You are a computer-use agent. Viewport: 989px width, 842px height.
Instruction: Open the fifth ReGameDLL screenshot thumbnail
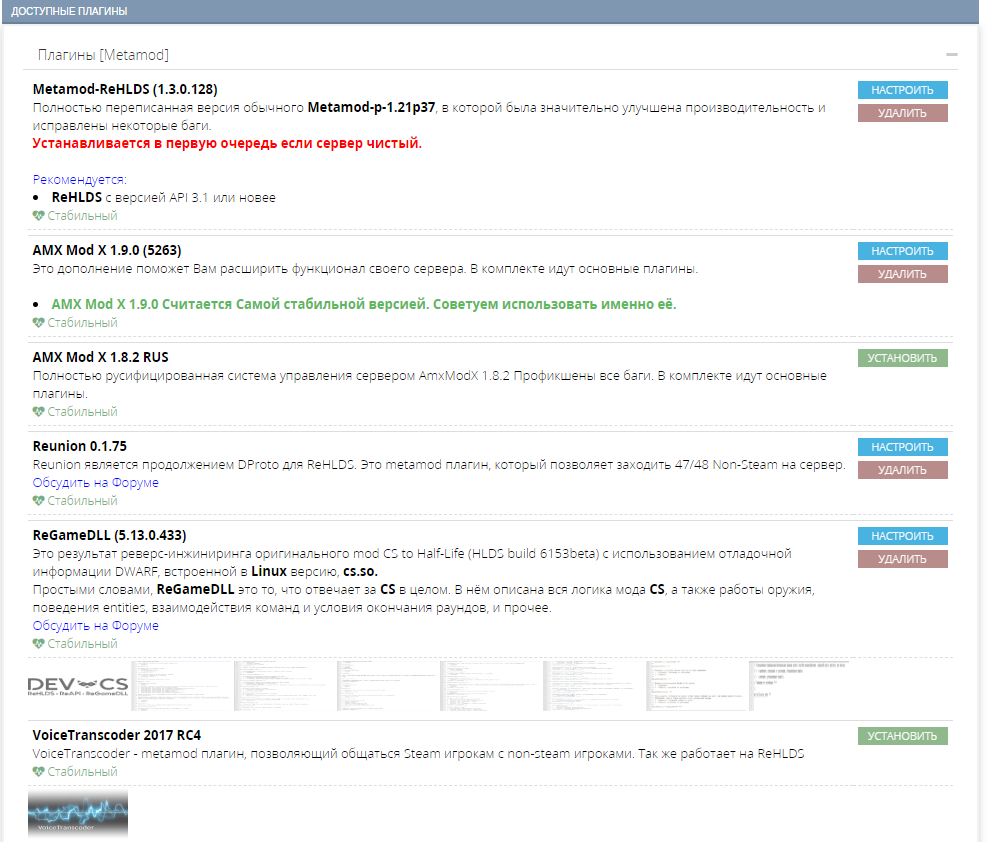pyautogui.click(x=489, y=686)
